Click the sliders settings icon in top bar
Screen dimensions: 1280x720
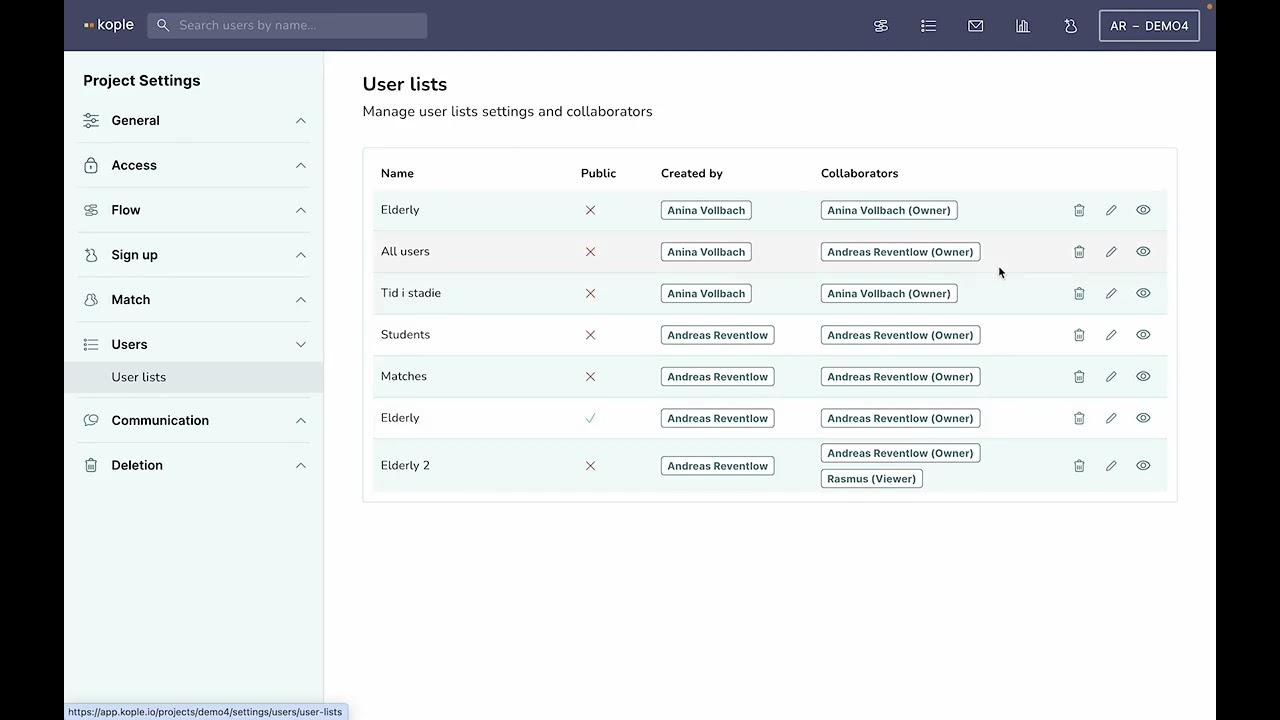(x=881, y=26)
